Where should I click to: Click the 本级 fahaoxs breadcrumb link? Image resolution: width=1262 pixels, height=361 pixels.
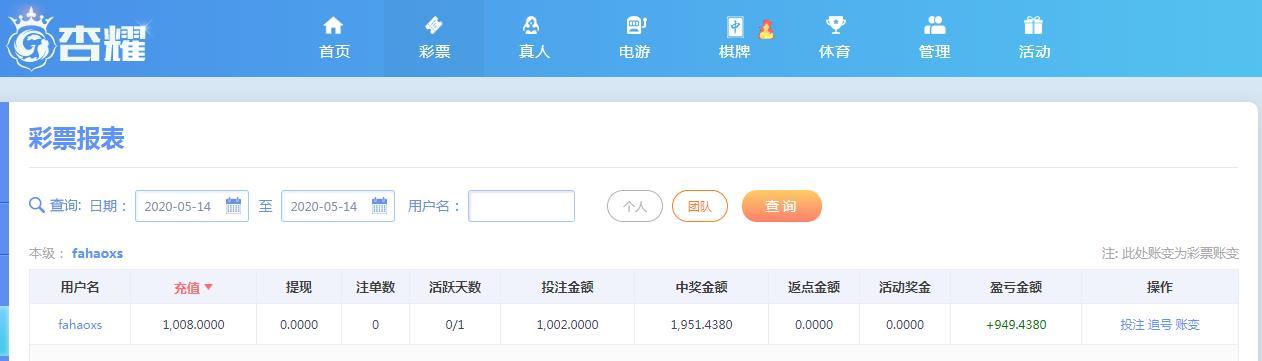(x=97, y=254)
